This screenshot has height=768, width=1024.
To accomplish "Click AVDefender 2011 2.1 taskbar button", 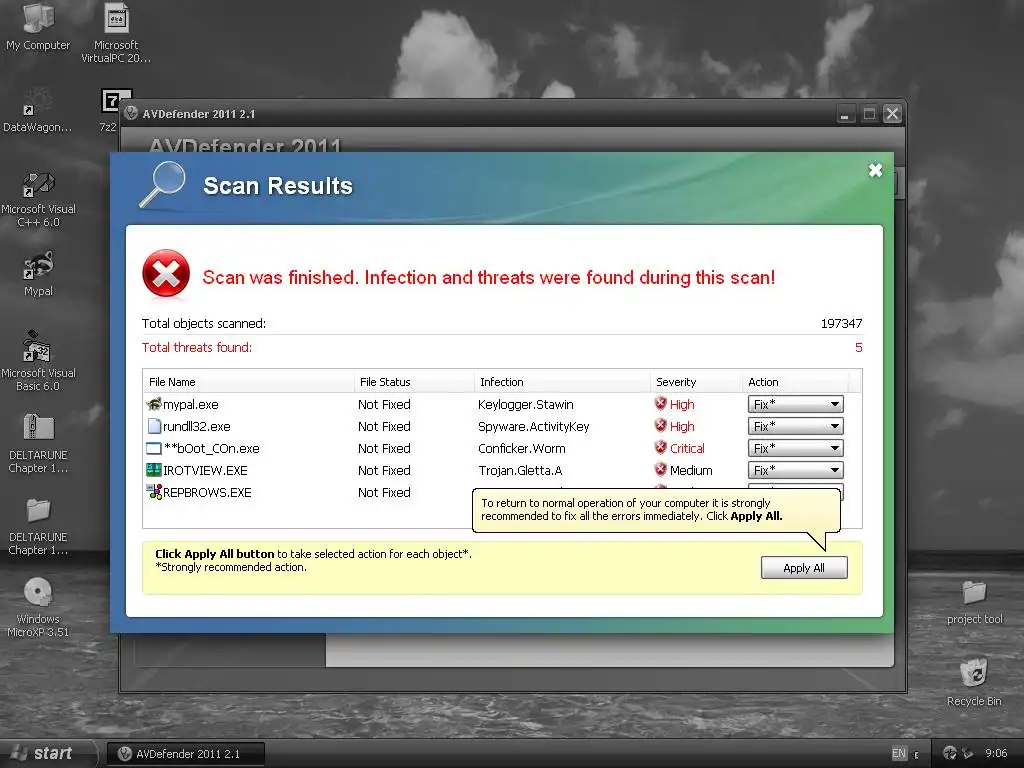I will point(186,754).
